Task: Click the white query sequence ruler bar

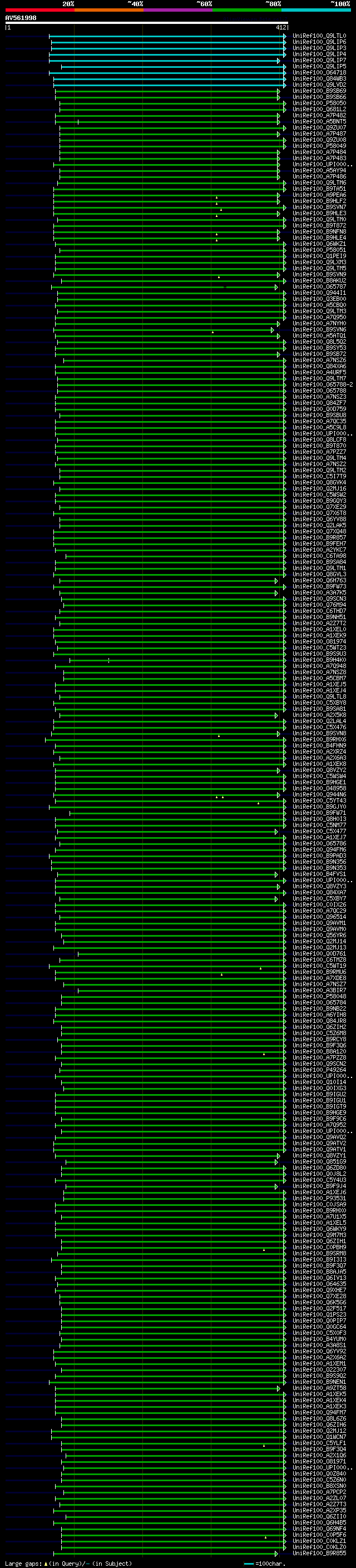Action: coord(146,23)
